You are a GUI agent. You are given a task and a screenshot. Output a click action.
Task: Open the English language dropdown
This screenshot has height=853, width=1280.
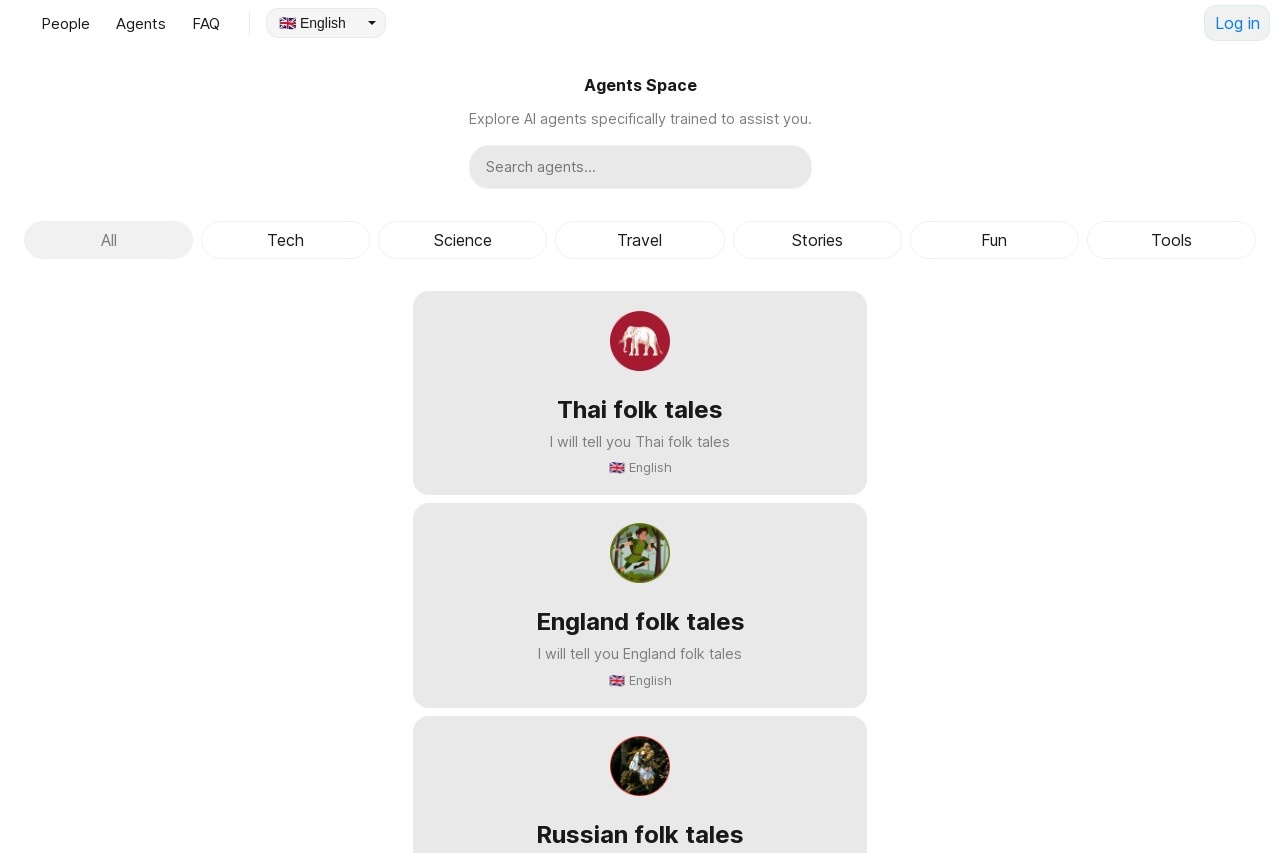pos(325,23)
